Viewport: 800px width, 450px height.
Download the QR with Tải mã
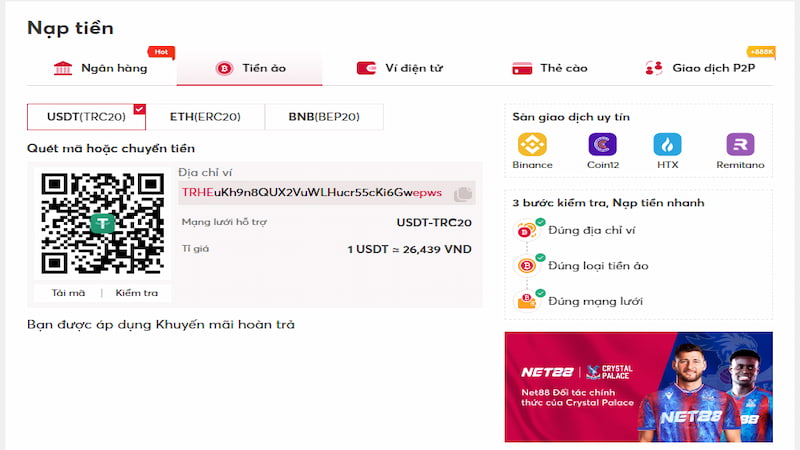click(68, 293)
